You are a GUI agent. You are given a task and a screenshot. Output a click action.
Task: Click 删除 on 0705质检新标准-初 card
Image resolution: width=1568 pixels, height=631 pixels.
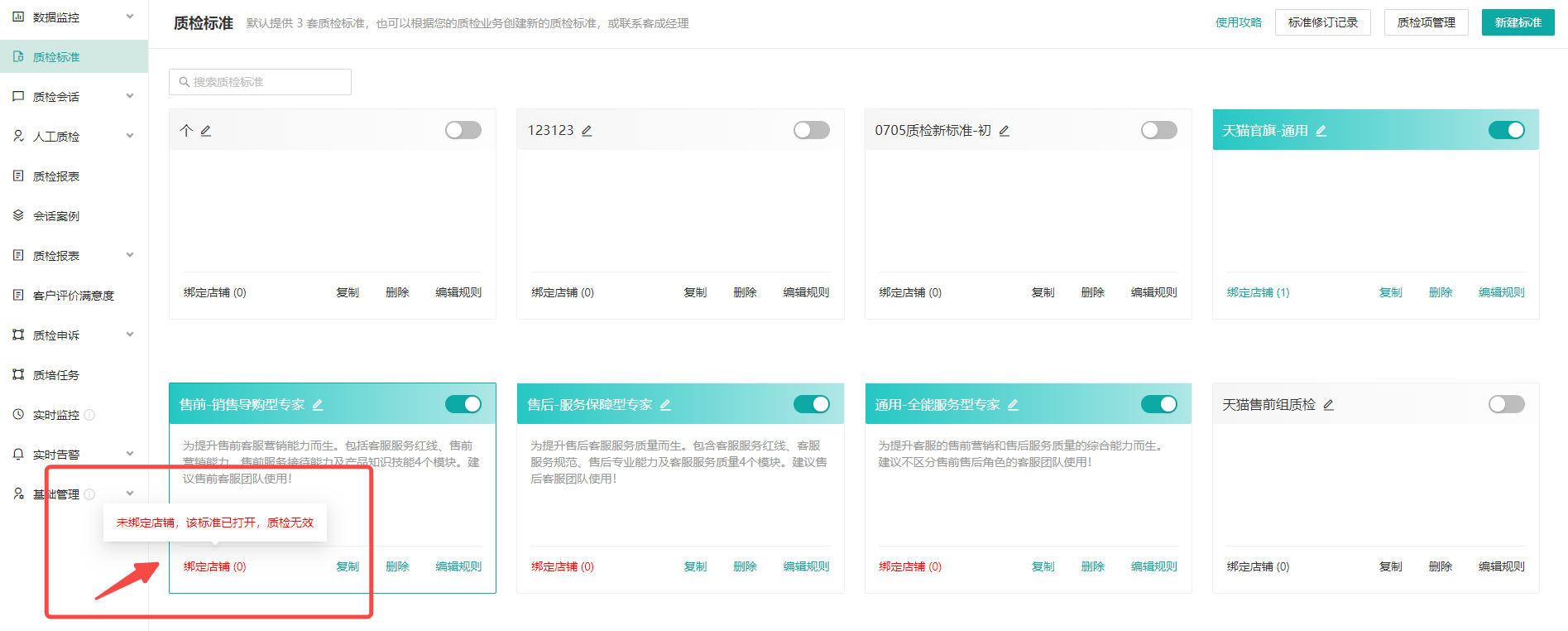[x=1092, y=292]
